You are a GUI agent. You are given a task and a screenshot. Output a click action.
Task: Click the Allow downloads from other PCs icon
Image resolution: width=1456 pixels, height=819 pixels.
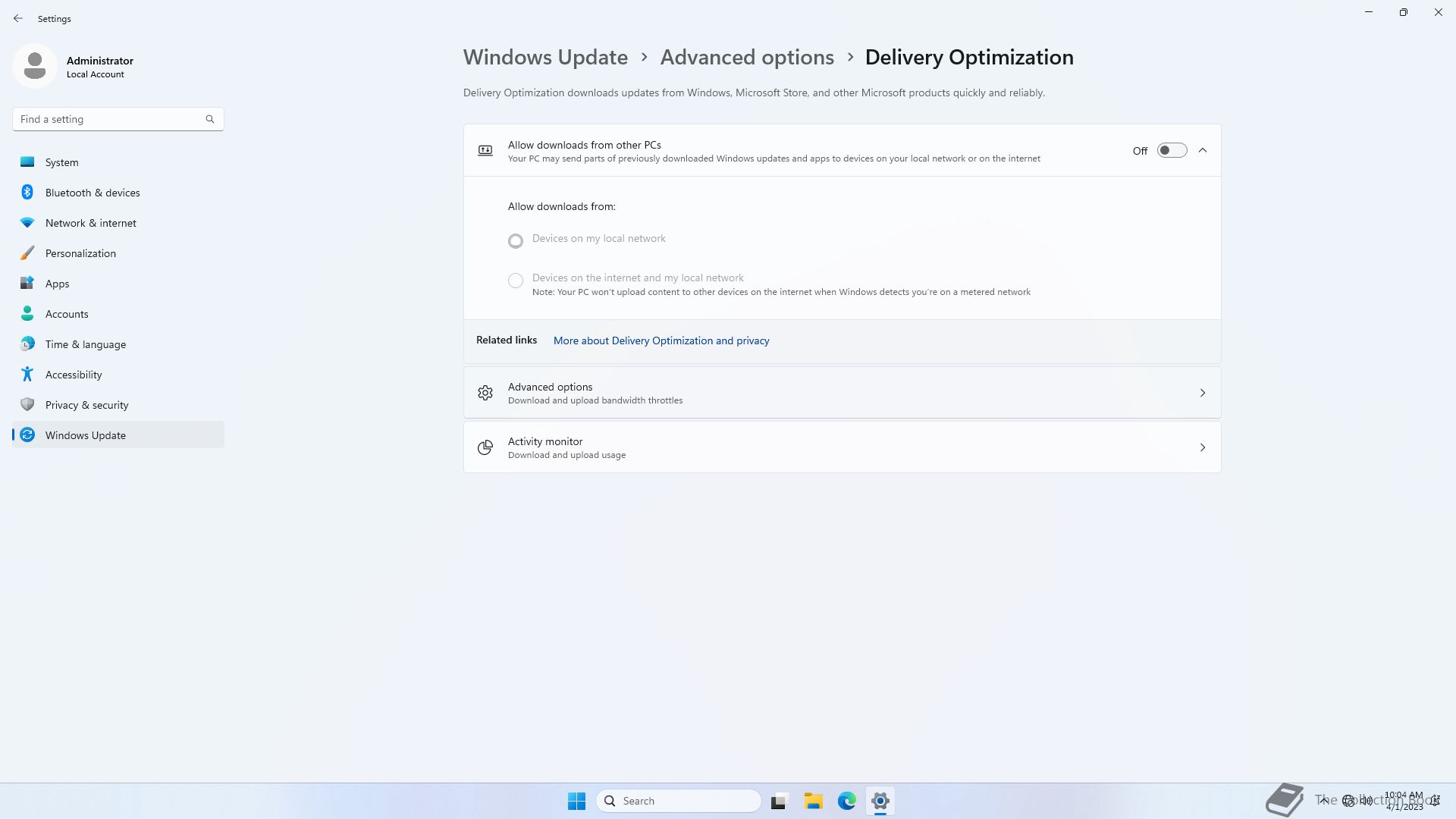[485, 150]
